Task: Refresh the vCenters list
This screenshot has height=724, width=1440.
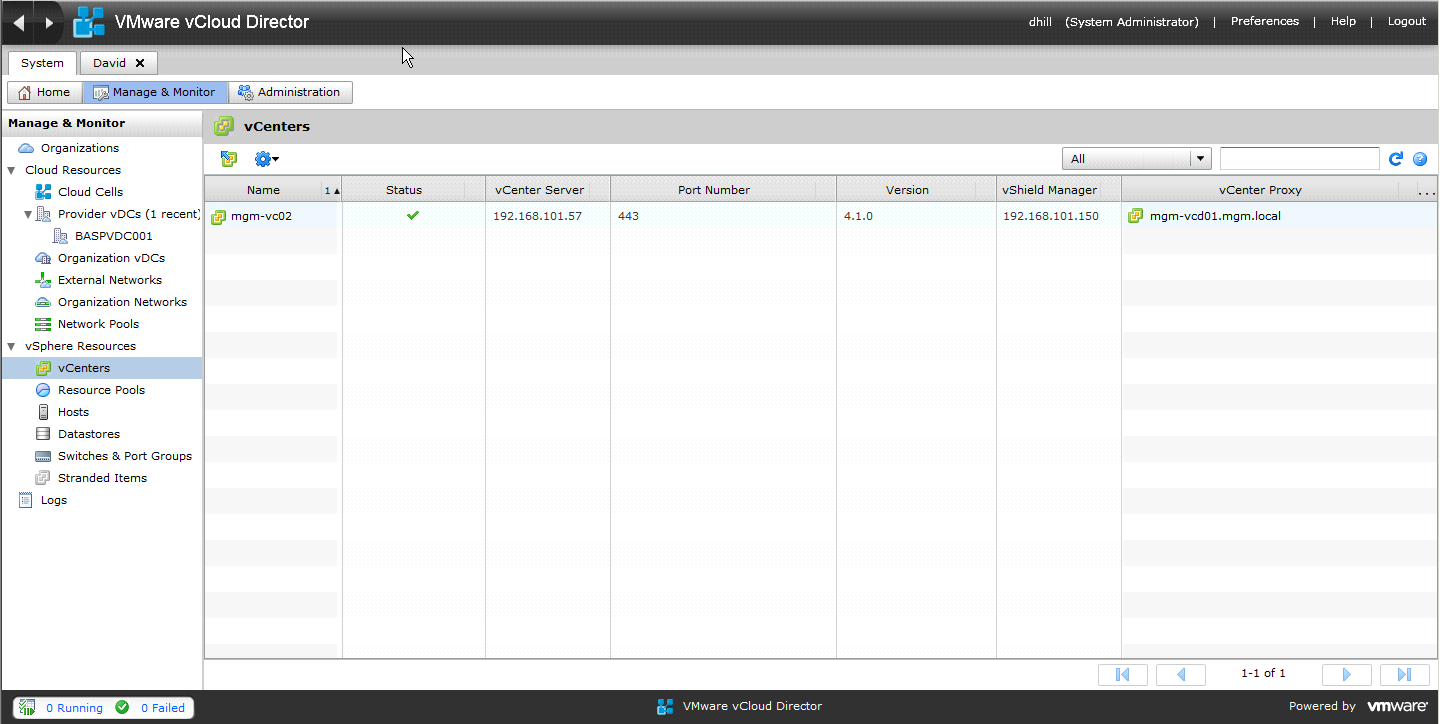Action: point(1396,158)
